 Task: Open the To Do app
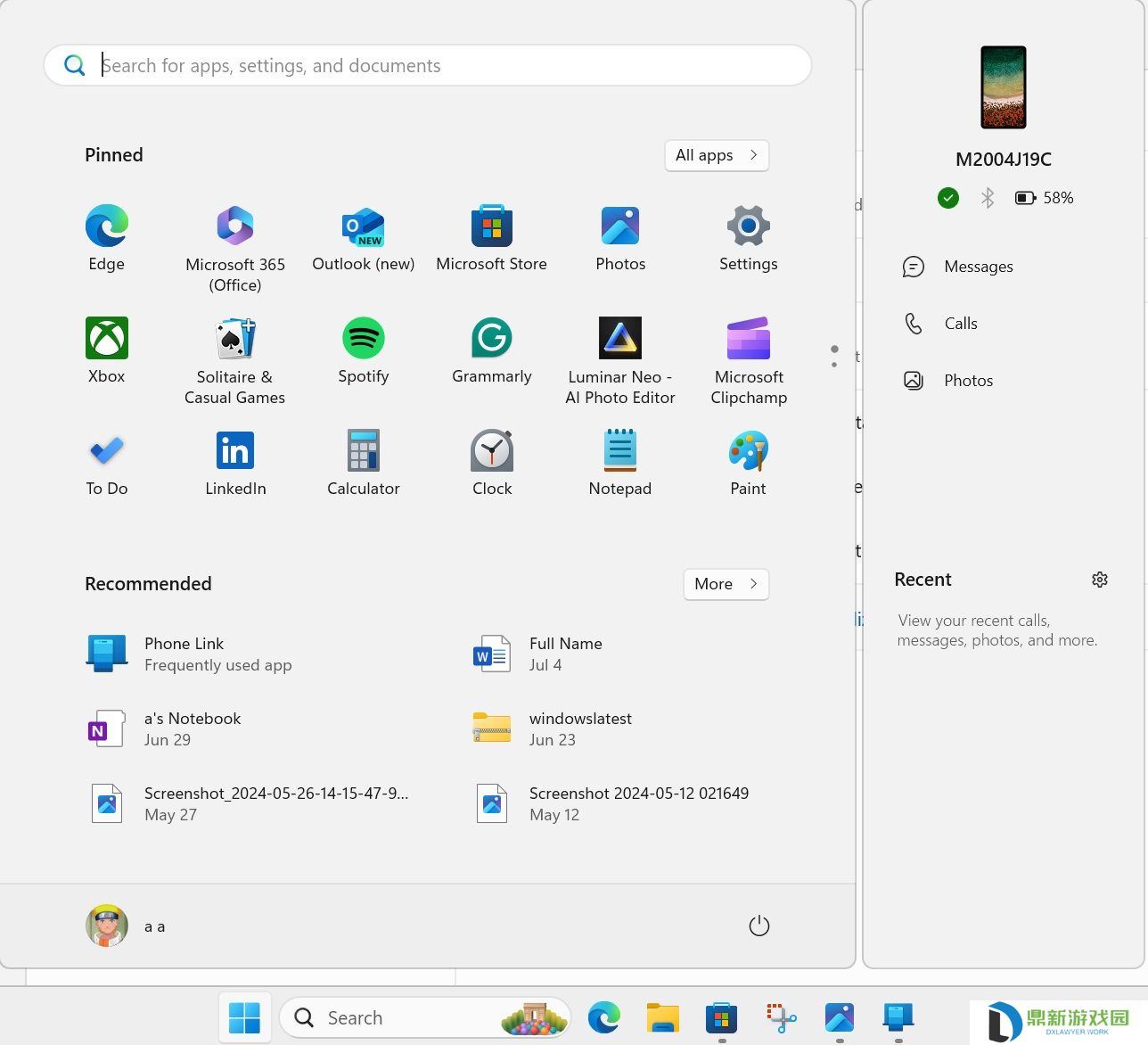[x=107, y=463]
